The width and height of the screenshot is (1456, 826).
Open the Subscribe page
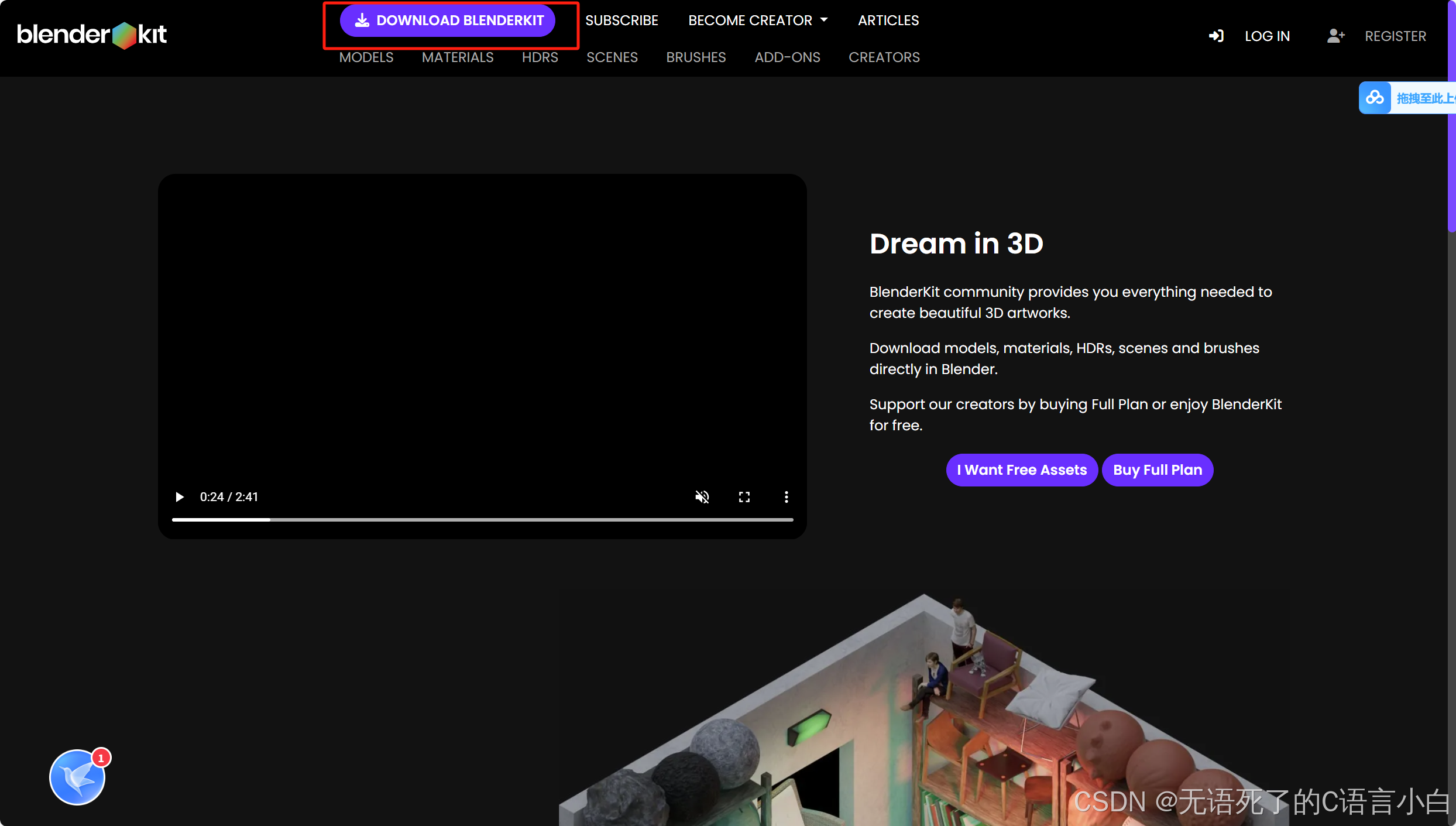621,20
